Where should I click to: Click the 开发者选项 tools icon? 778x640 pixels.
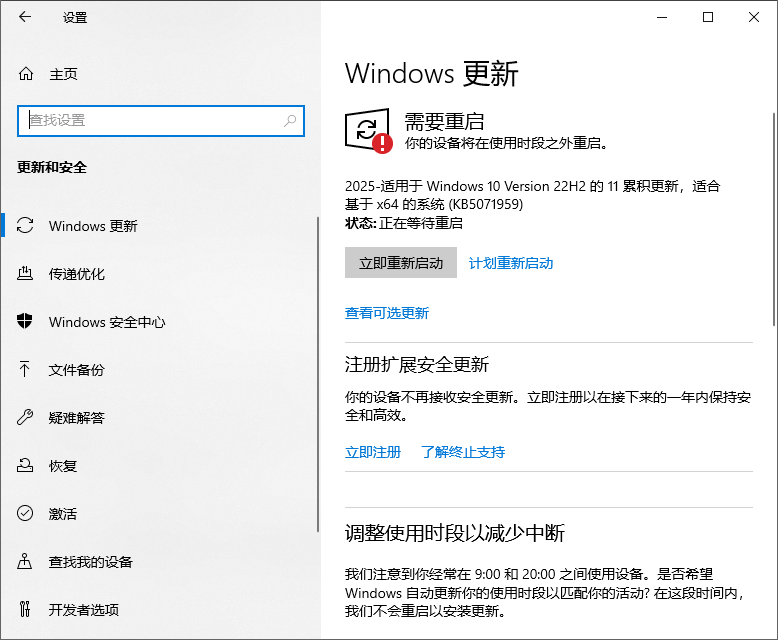(25, 609)
